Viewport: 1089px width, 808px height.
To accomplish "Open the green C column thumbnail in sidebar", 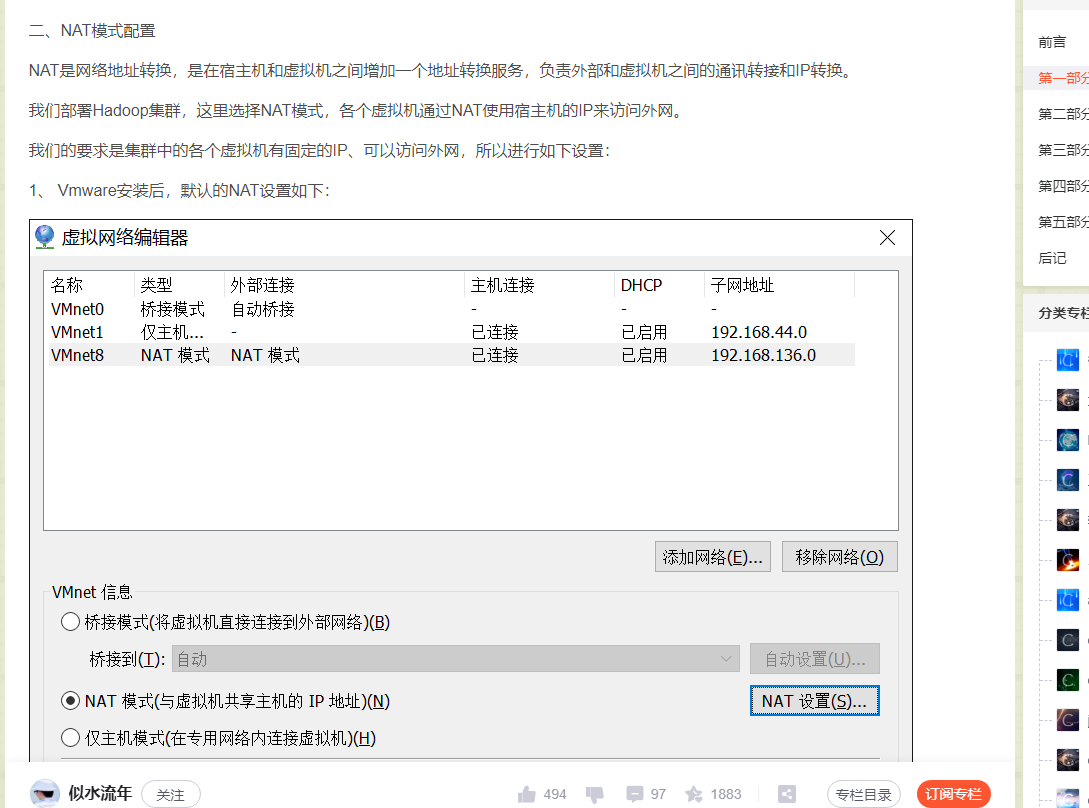I will [x=1067, y=679].
